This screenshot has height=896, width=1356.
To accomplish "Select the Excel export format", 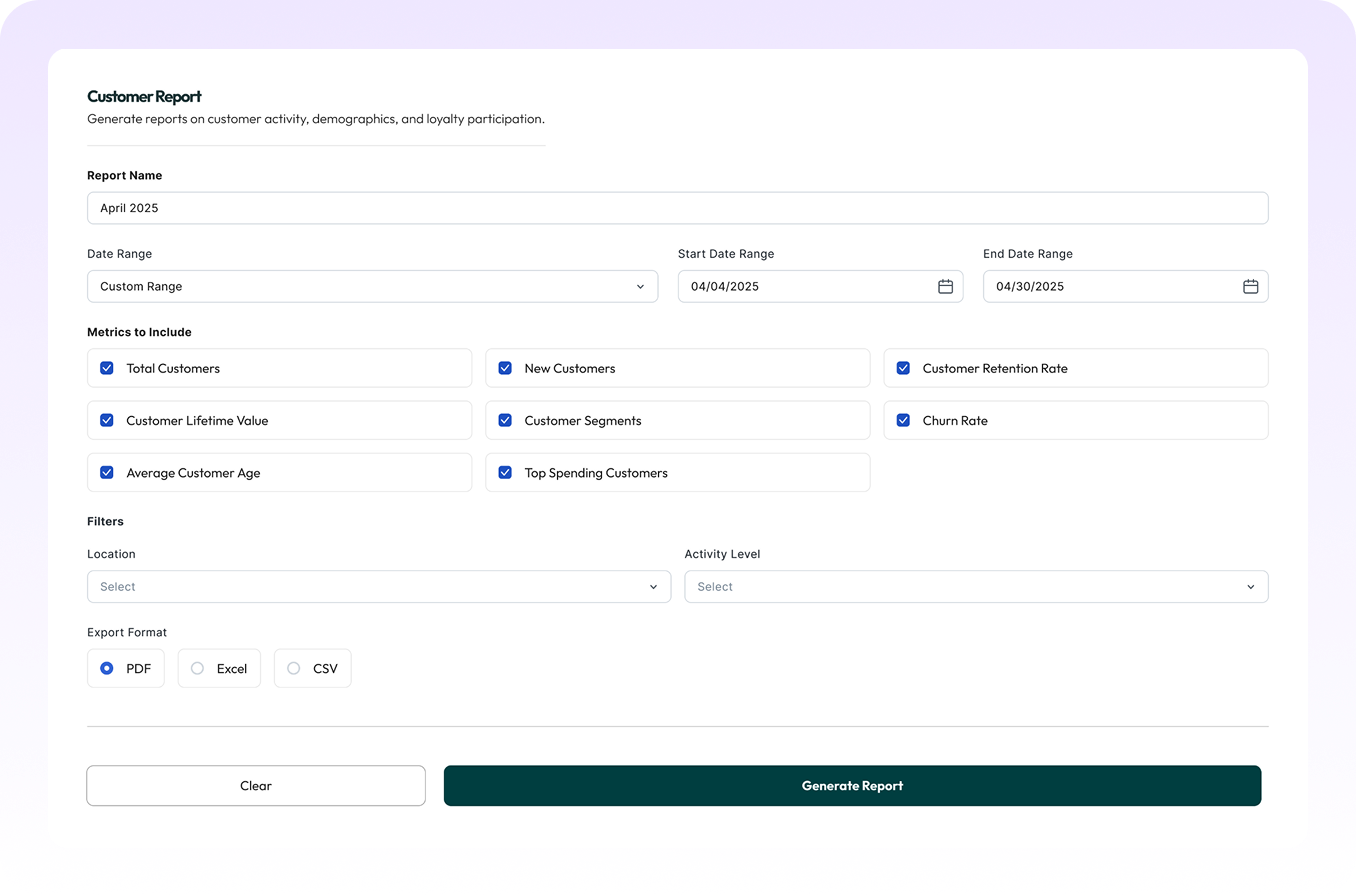I will (x=197, y=668).
